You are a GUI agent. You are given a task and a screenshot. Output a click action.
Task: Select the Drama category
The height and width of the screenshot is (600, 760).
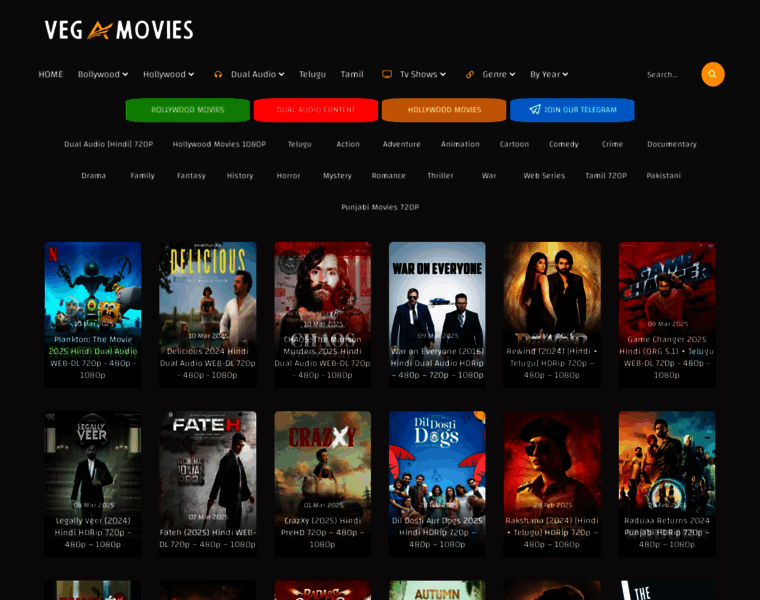pyautogui.click(x=94, y=175)
